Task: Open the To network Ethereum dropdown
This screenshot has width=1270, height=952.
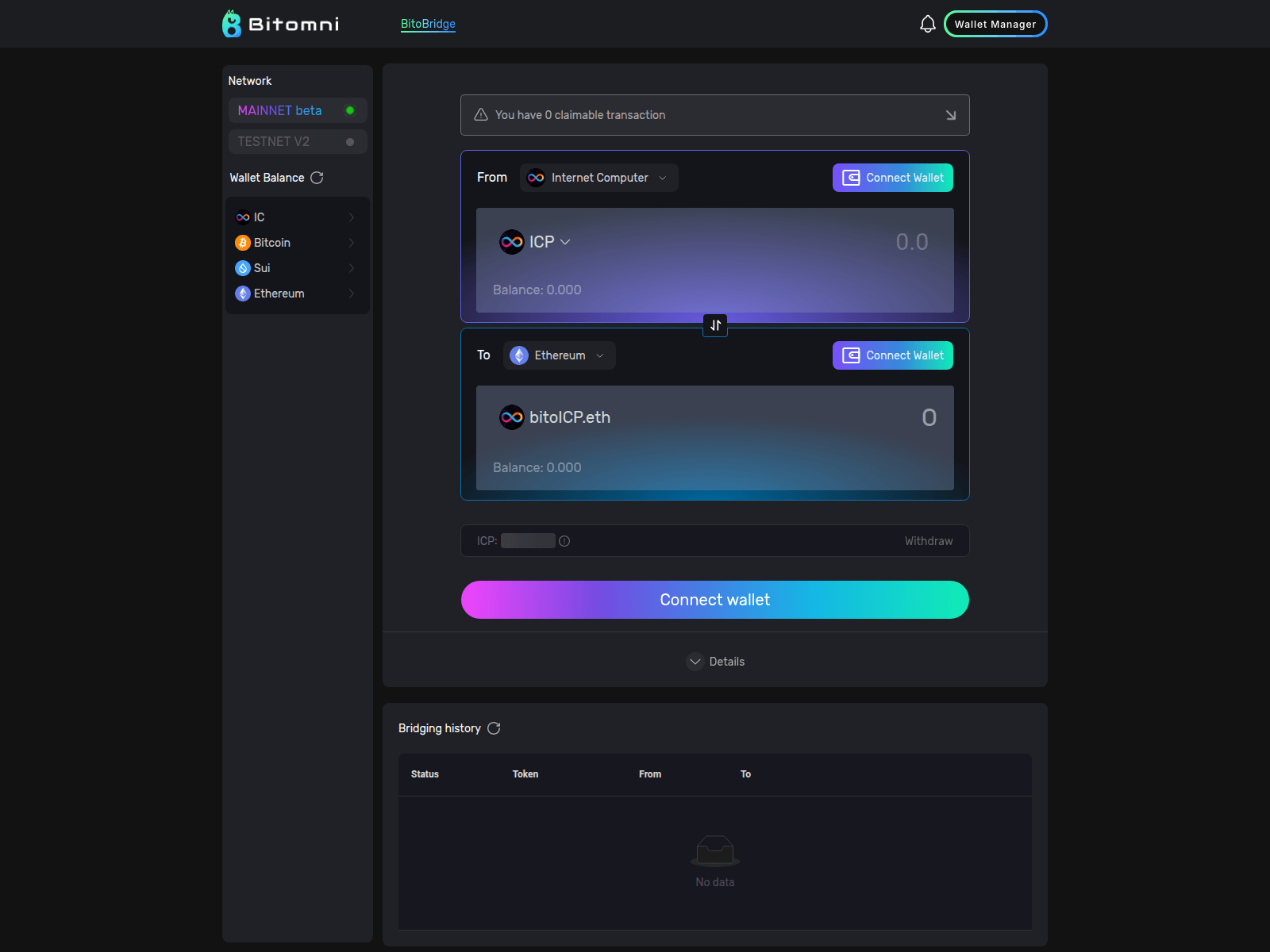Action: pos(560,355)
